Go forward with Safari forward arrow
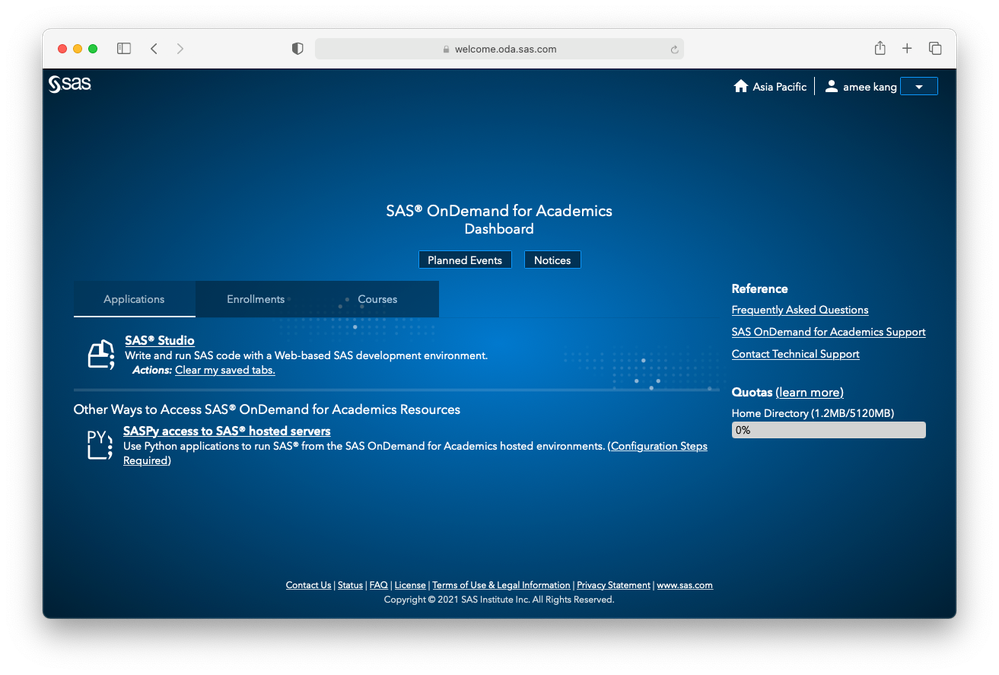The height and width of the screenshot is (675, 999). point(180,48)
